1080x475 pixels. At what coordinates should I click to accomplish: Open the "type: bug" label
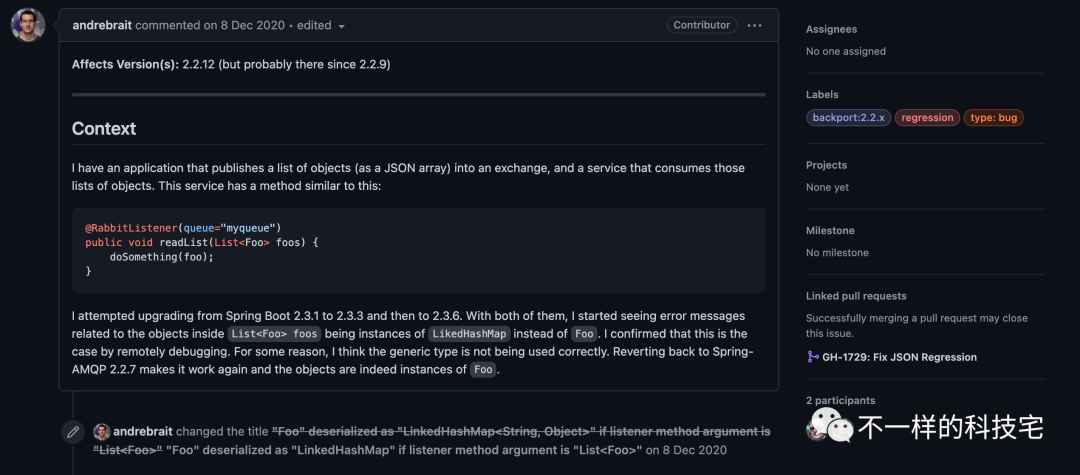(994, 118)
